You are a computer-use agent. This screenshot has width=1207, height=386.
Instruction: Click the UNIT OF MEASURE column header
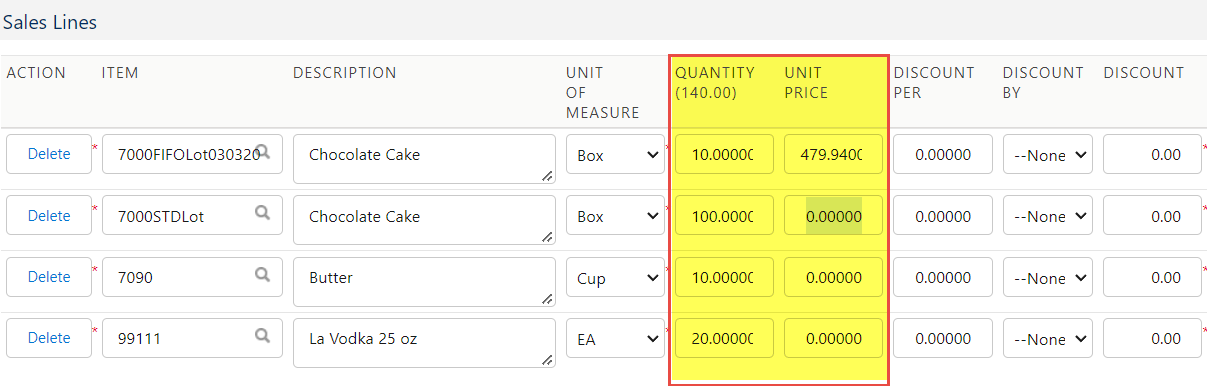(603, 93)
